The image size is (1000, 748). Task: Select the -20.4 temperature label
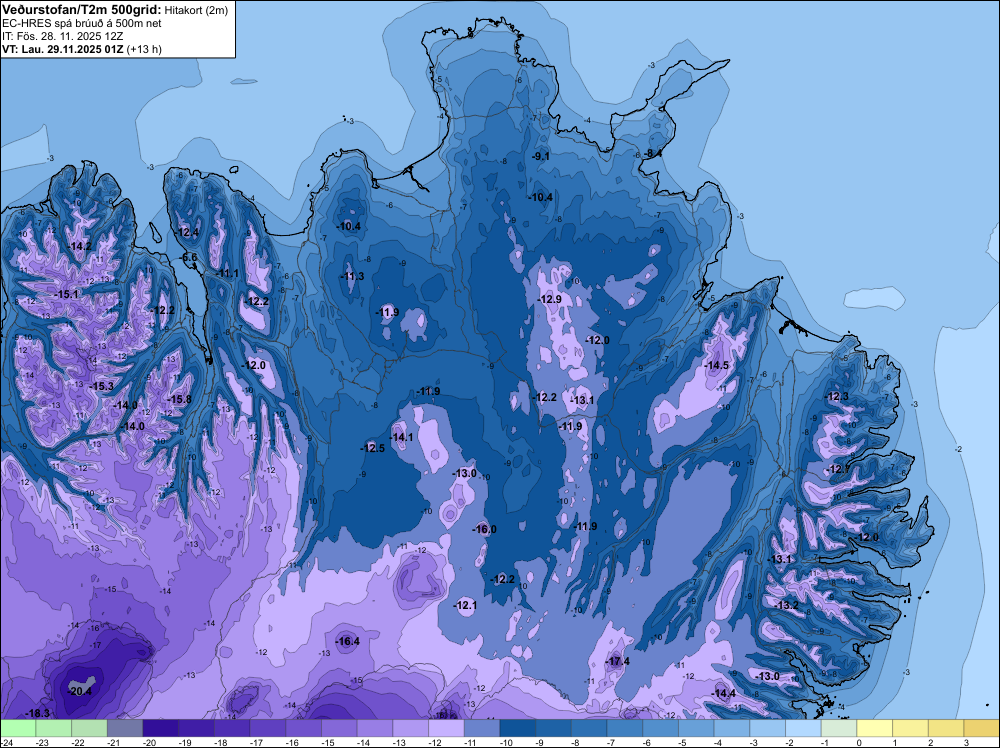point(80,691)
